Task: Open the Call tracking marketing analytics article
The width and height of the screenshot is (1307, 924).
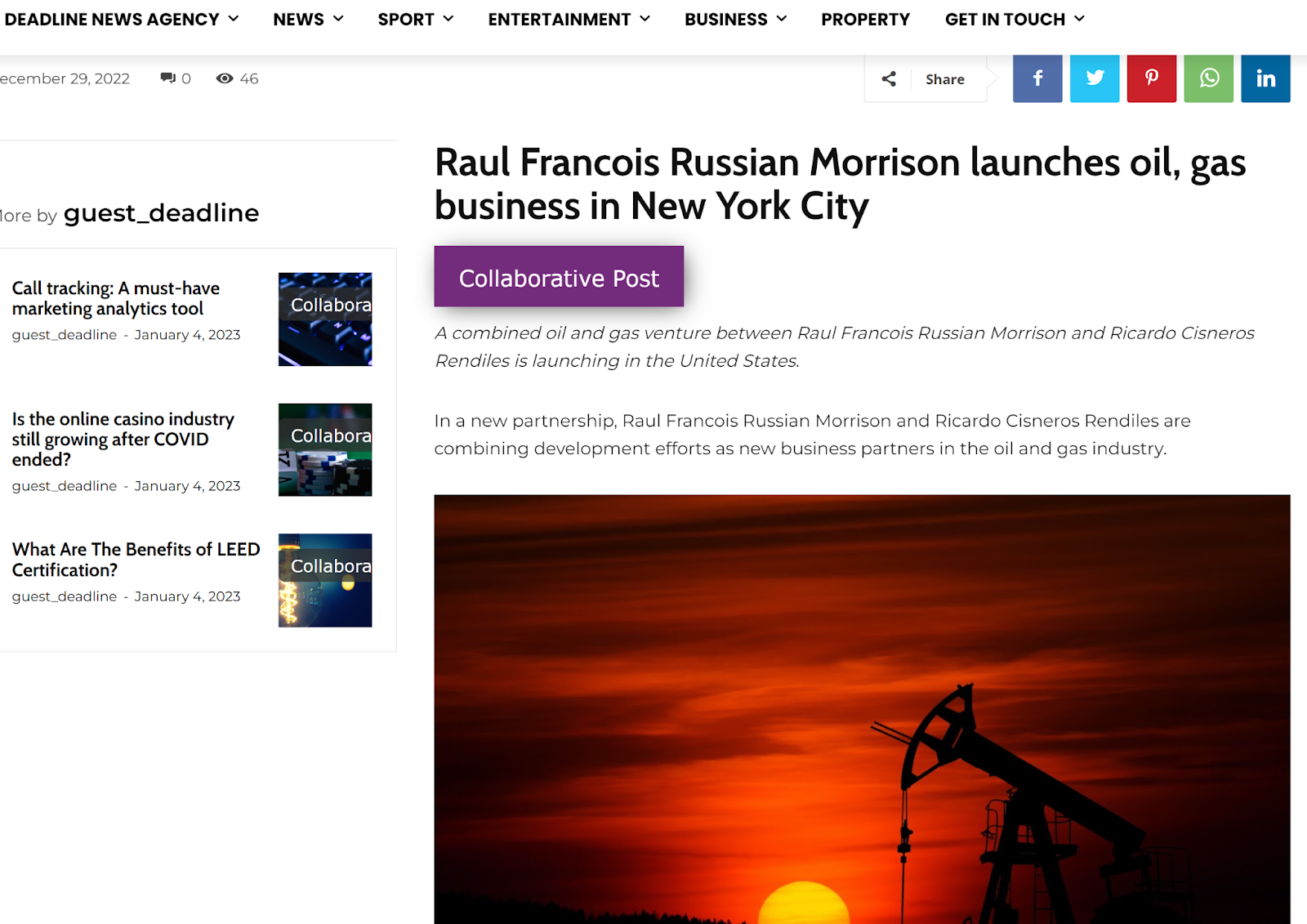Action: tap(116, 298)
